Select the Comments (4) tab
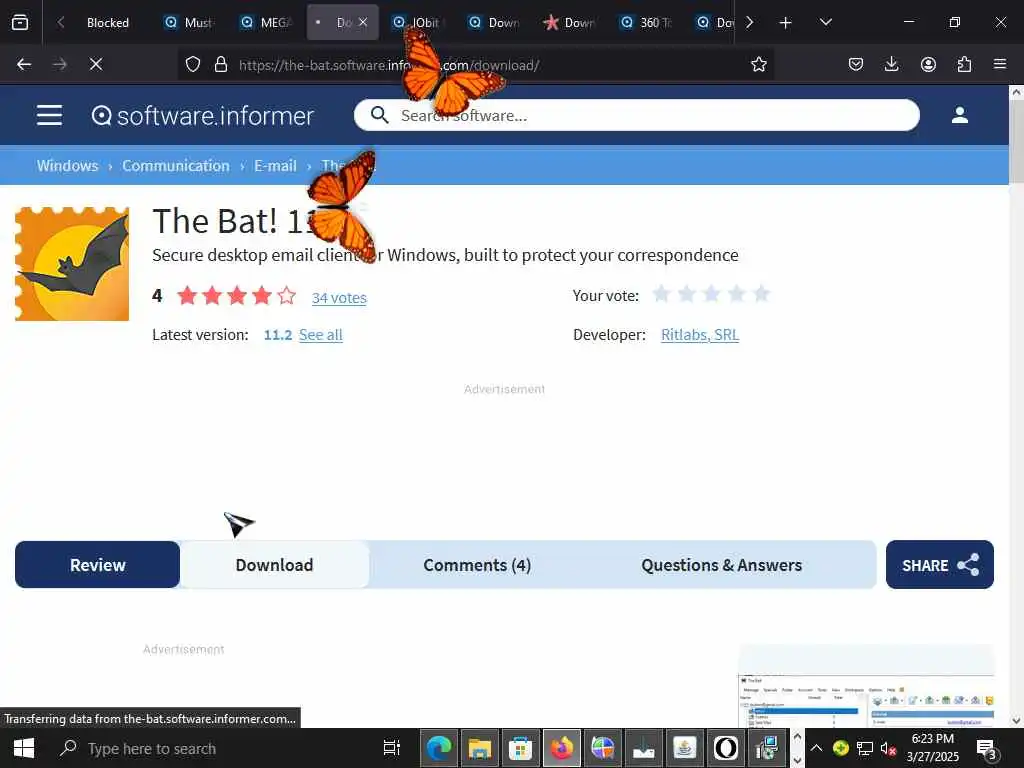1024x768 pixels. click(477, 565)
